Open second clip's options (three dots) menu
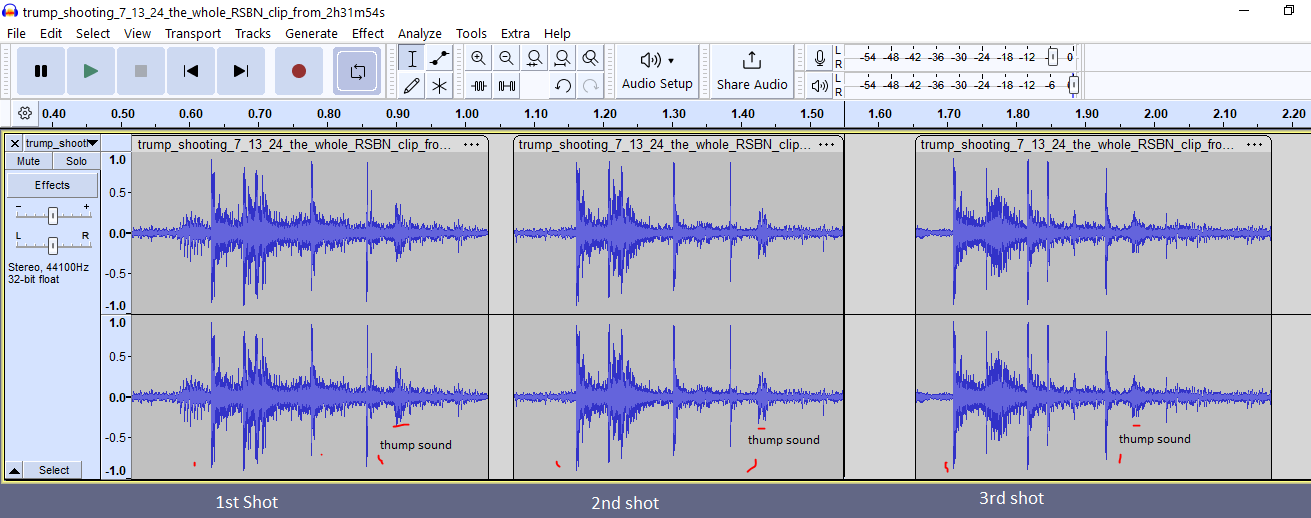Viewport: 1311px width, 518px height. coord(826,144)
